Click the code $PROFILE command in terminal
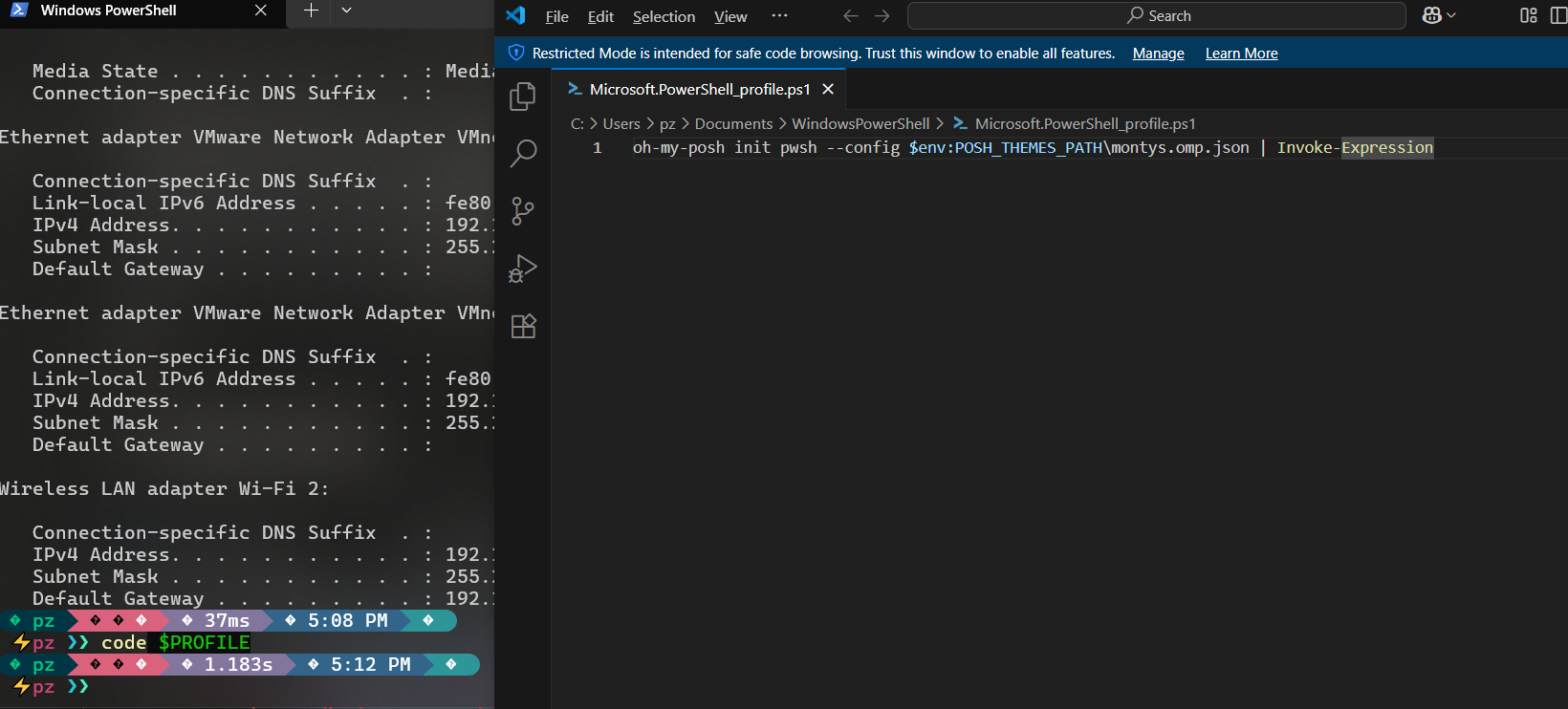 (176, 642)
